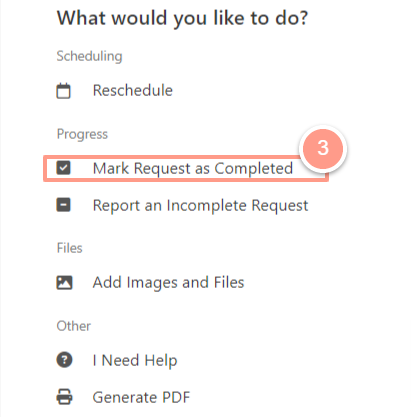Open Add Images and Files
The image size is (411, 417).
pyautogui.click(x=168, y=283)
